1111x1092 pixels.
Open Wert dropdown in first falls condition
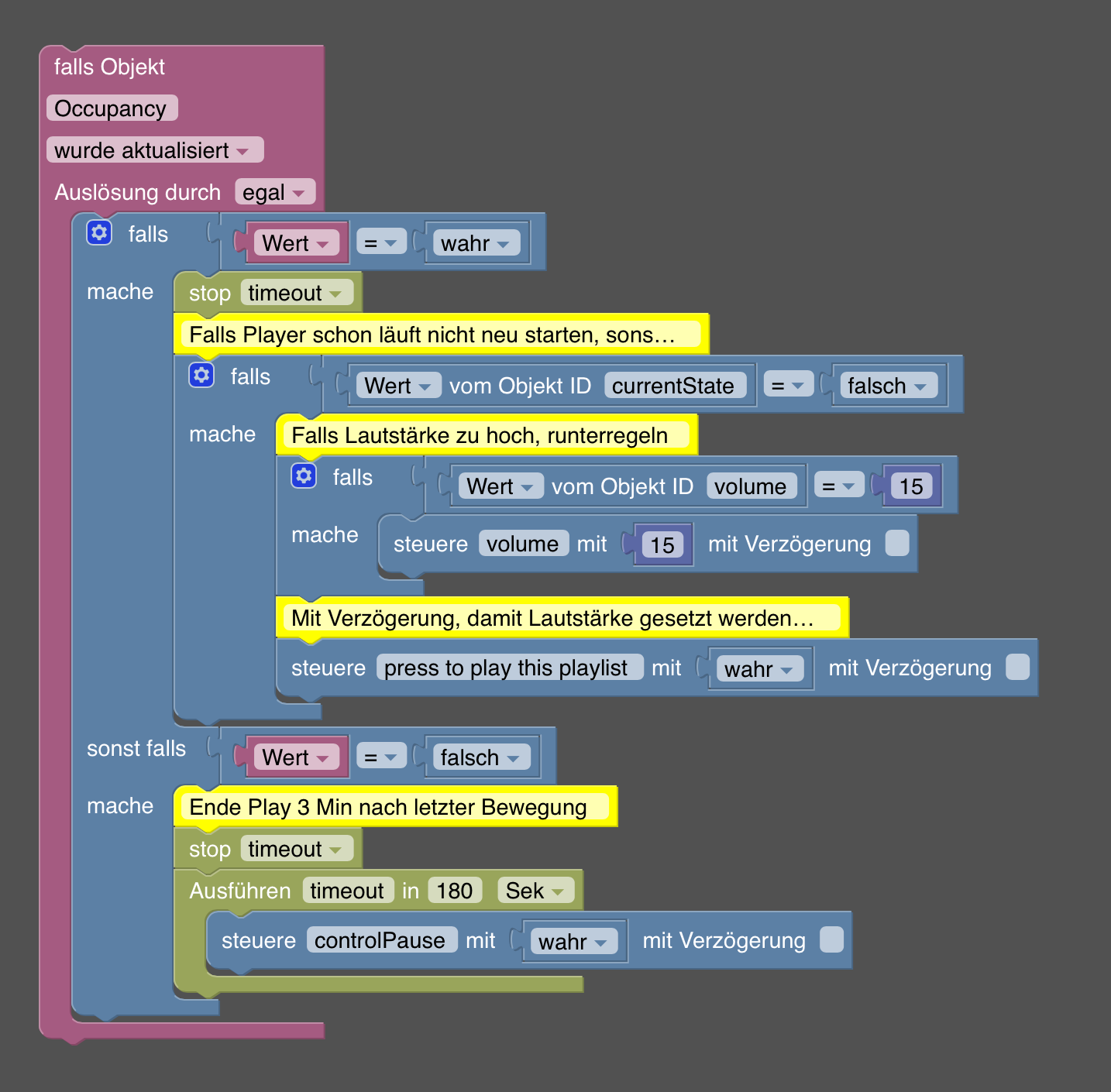297,243
